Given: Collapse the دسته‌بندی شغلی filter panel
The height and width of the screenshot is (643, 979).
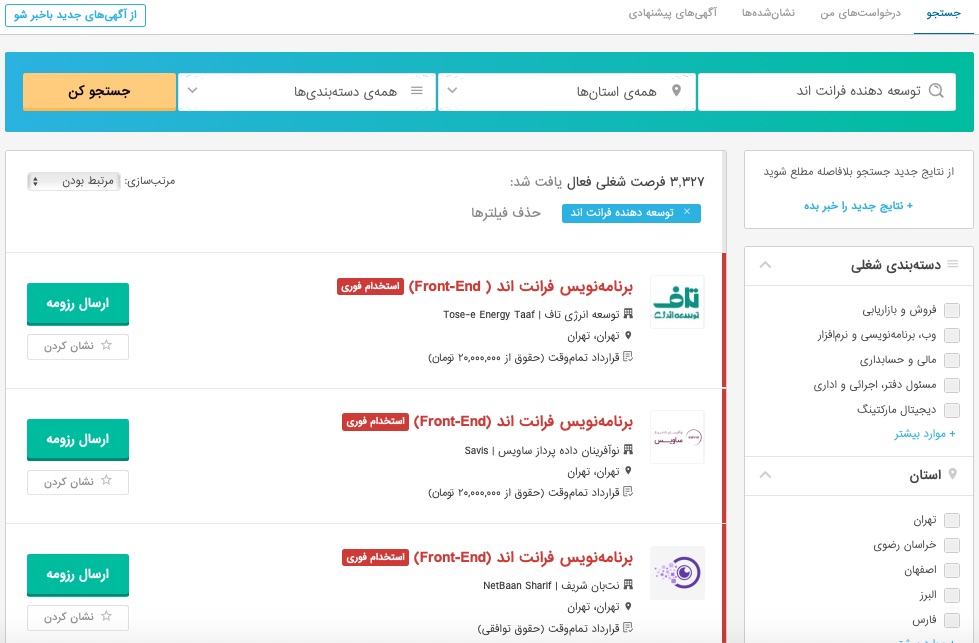Looking at the screenshot, I should (x=765, y=265).
